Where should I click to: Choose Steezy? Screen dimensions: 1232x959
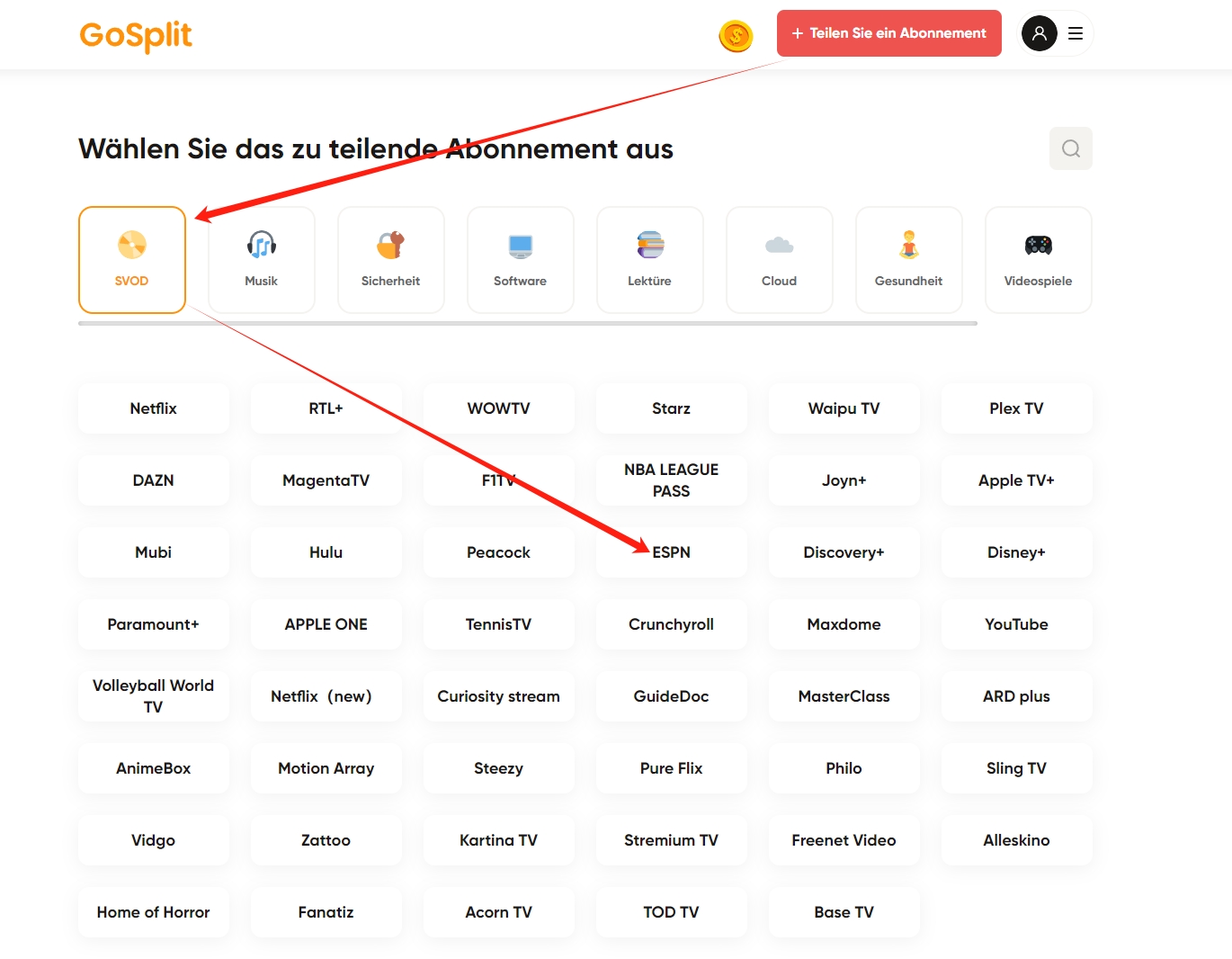499,768
